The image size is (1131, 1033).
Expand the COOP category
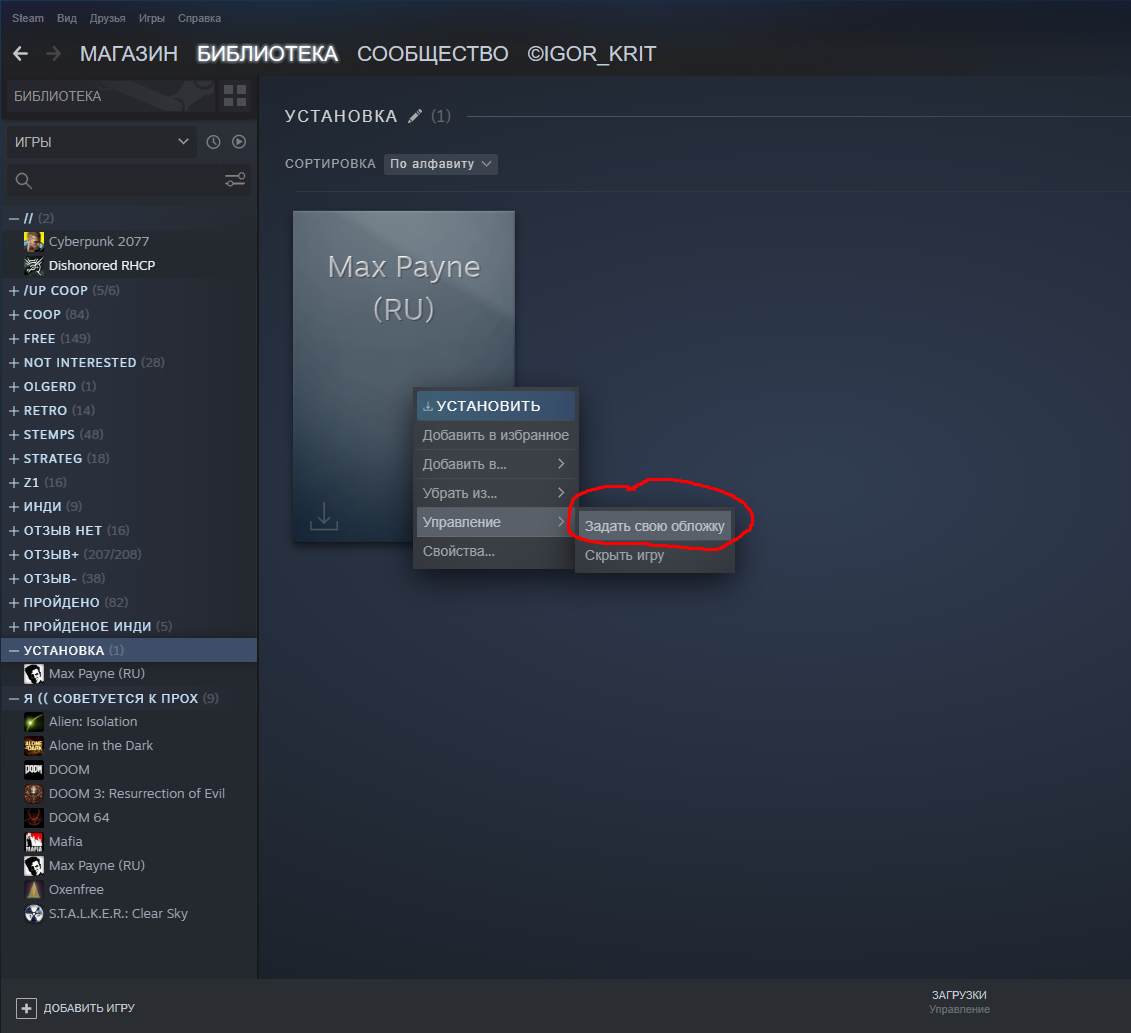tap(14, 315)
